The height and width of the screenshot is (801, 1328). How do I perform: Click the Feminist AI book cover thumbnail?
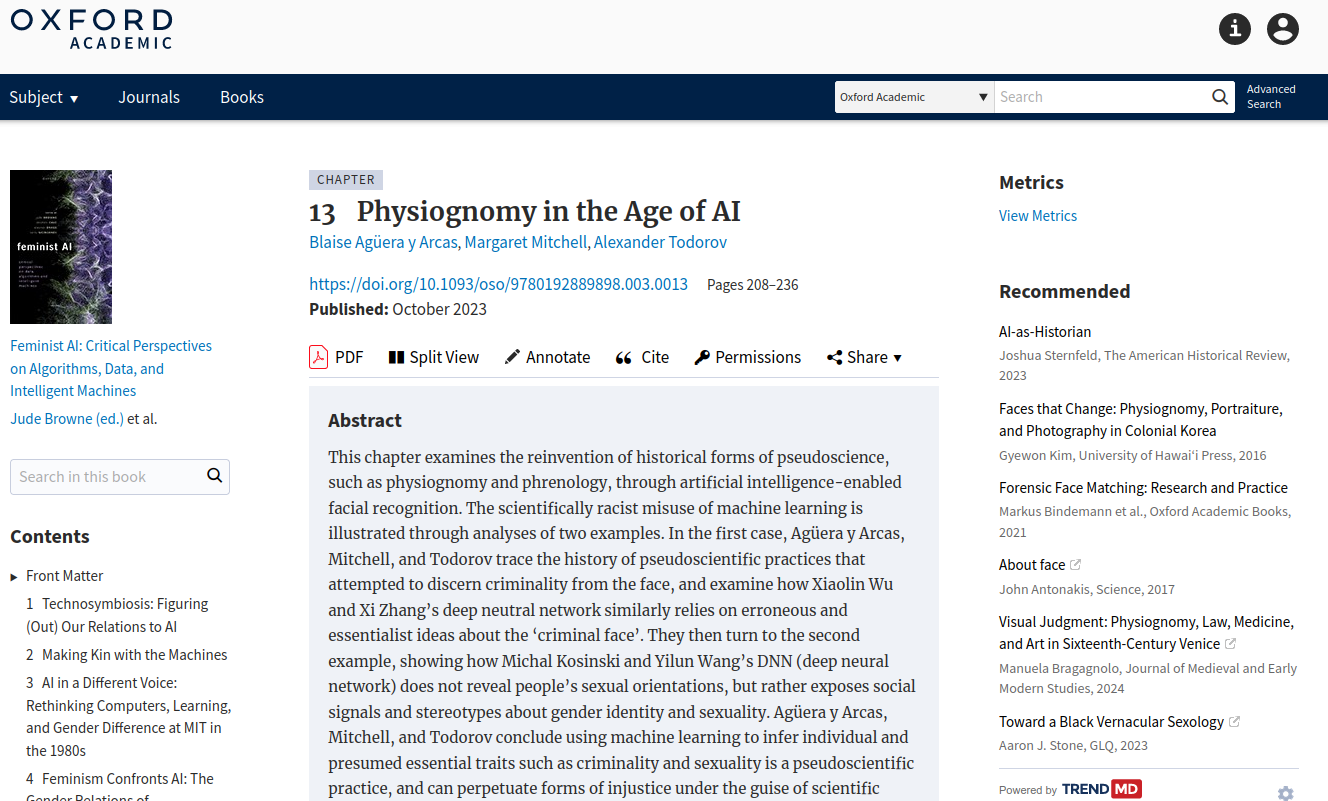point(61,247)
